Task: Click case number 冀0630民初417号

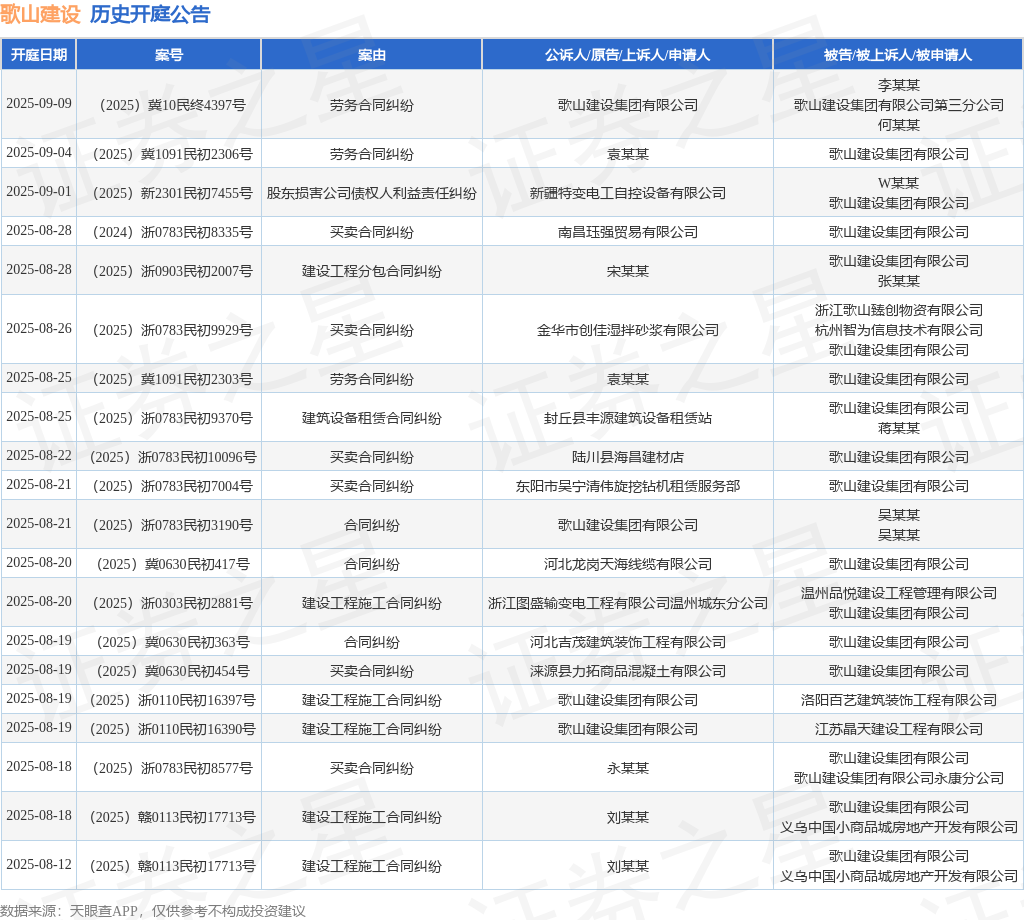Action: [x=172, y=564]
